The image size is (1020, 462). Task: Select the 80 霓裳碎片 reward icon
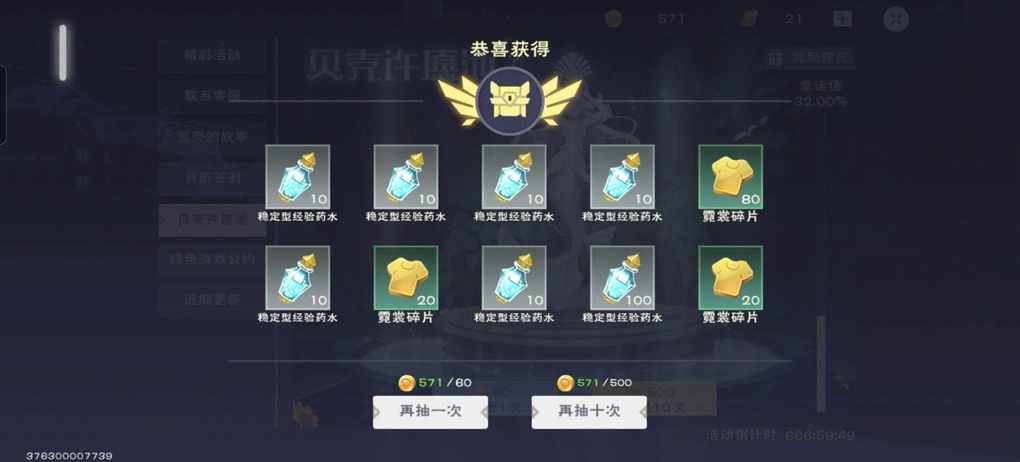pos(730,176)
